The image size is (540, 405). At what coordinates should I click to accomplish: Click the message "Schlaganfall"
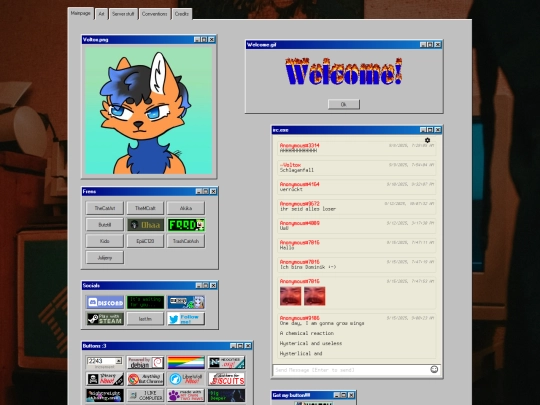[x=297, y=170]
